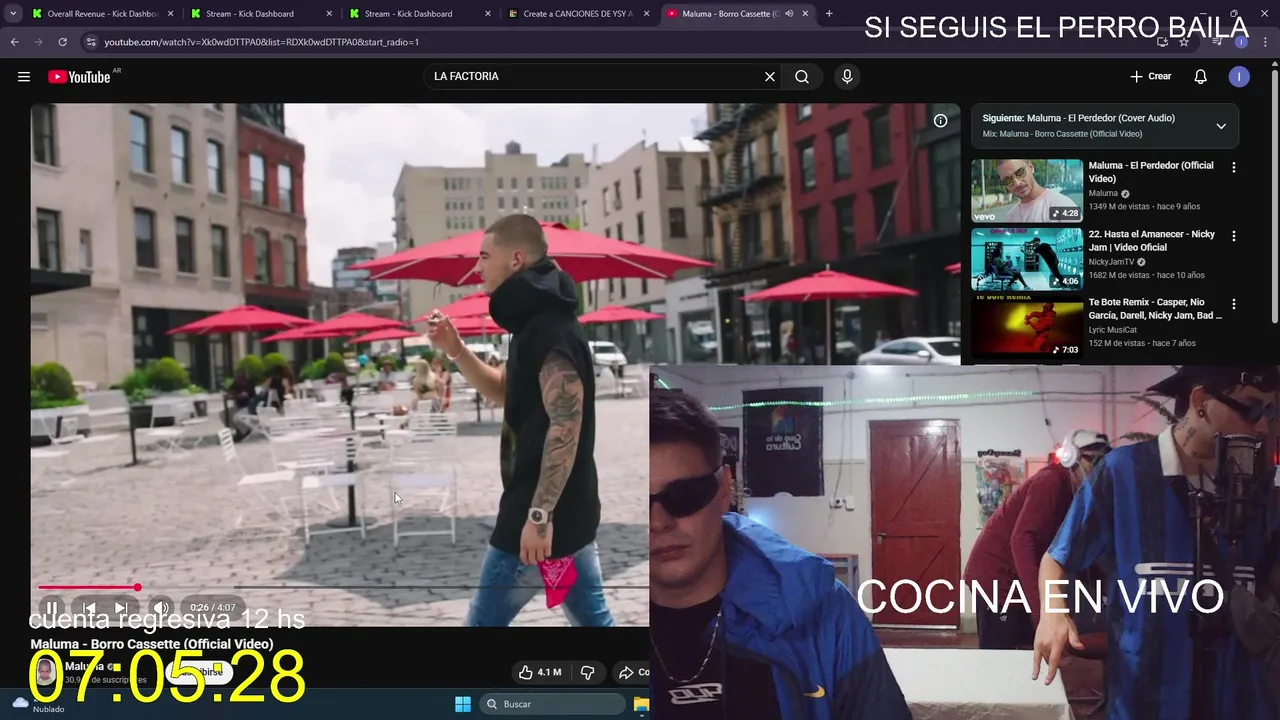The width and height of the screenshot is (1280, 720).
Task: Click the search magnifier button
Action: click(x=802, y=77)
